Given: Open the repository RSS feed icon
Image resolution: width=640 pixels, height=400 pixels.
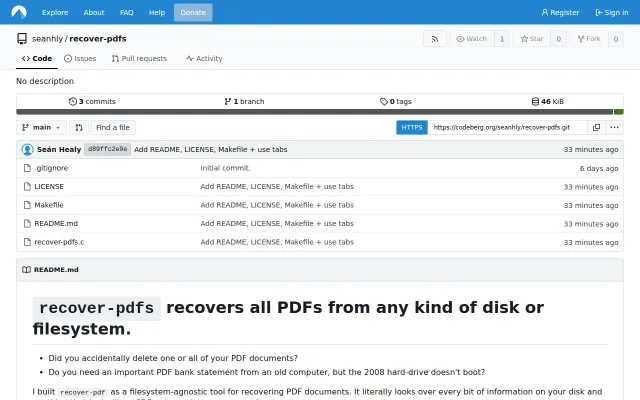Looking at the screenshot, I should pyautogui.click(x=435, y=39).
